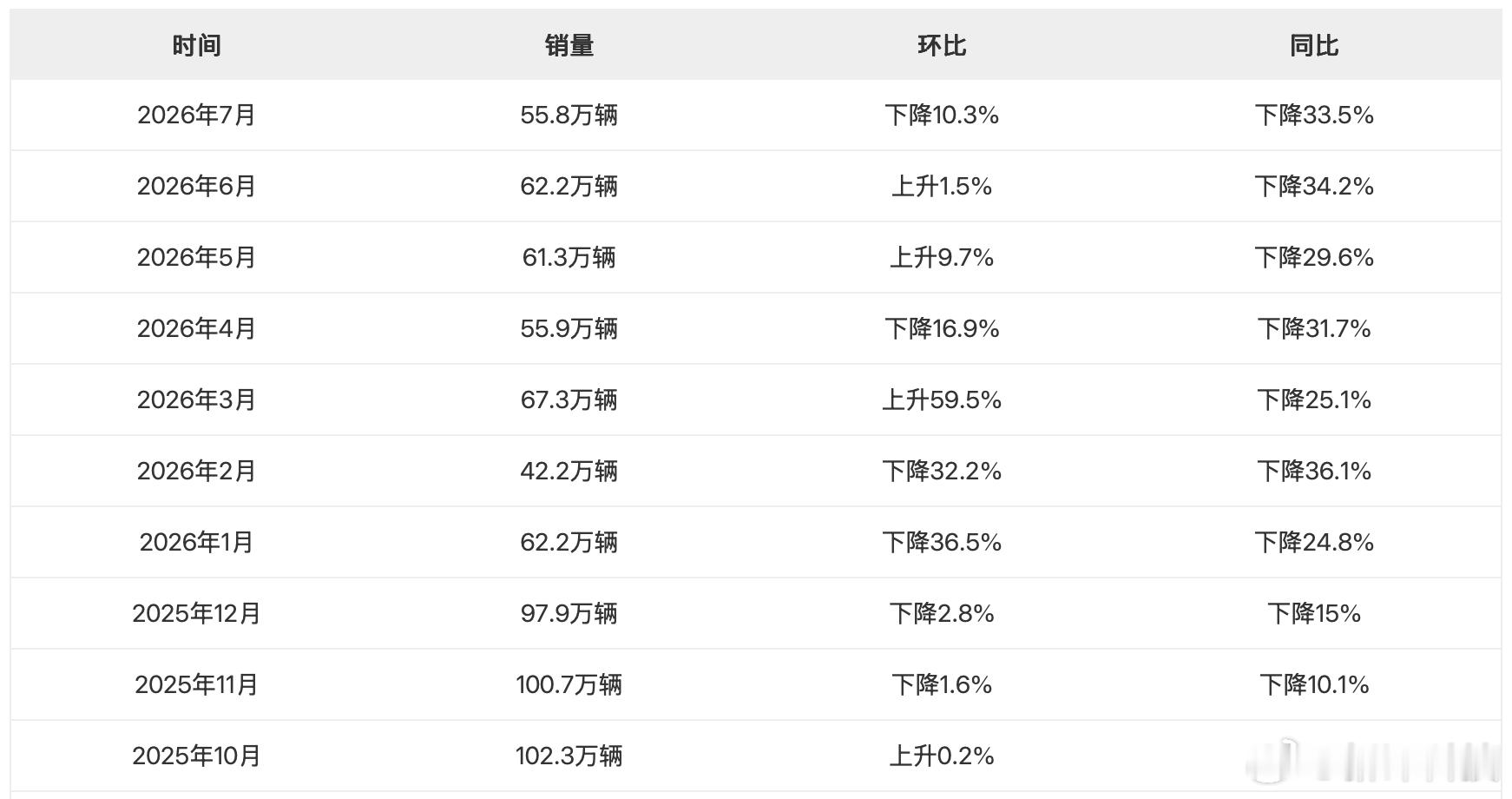Click the 上升59.5% cell

point(942,399)
